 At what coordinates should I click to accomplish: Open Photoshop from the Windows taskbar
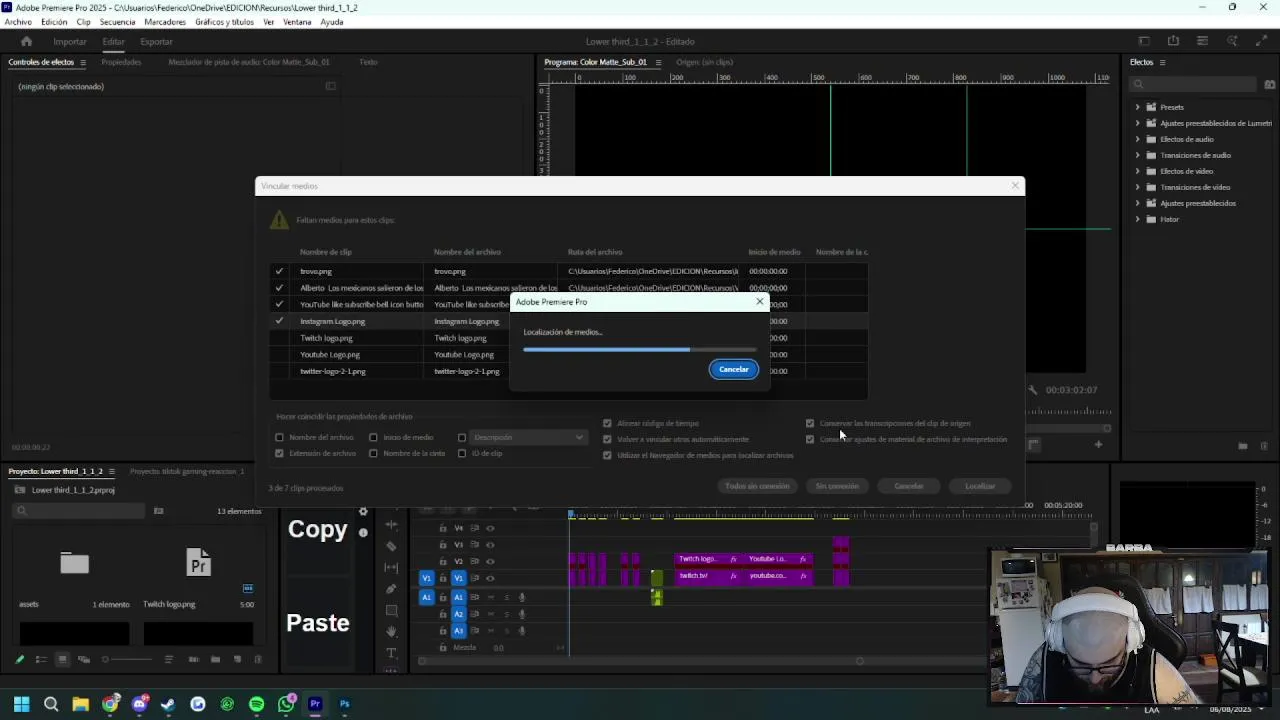click(x=344, y=704)
